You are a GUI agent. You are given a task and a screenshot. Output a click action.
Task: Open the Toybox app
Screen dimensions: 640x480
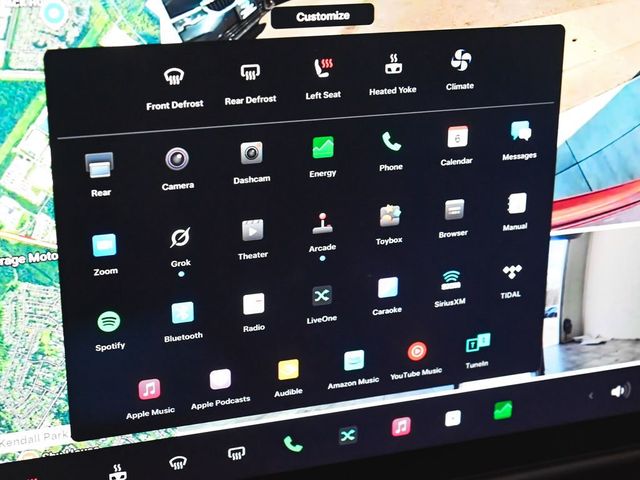390,216
